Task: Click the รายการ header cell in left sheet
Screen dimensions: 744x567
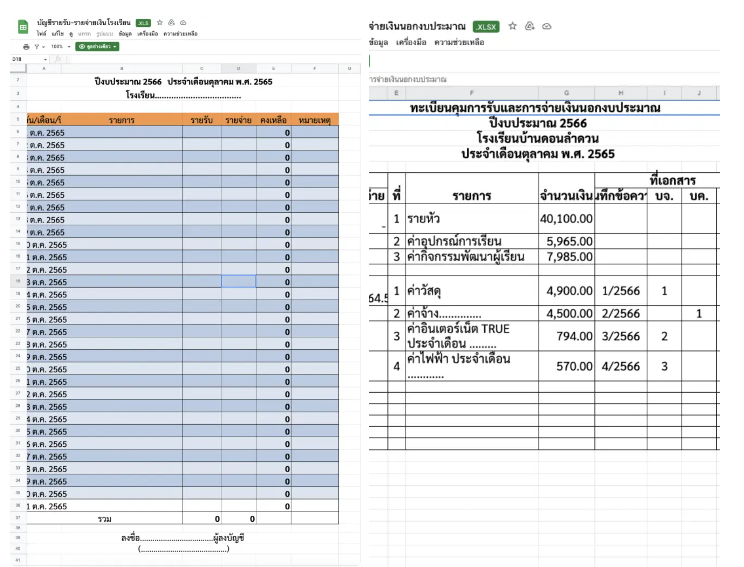Action: [121, 120]
